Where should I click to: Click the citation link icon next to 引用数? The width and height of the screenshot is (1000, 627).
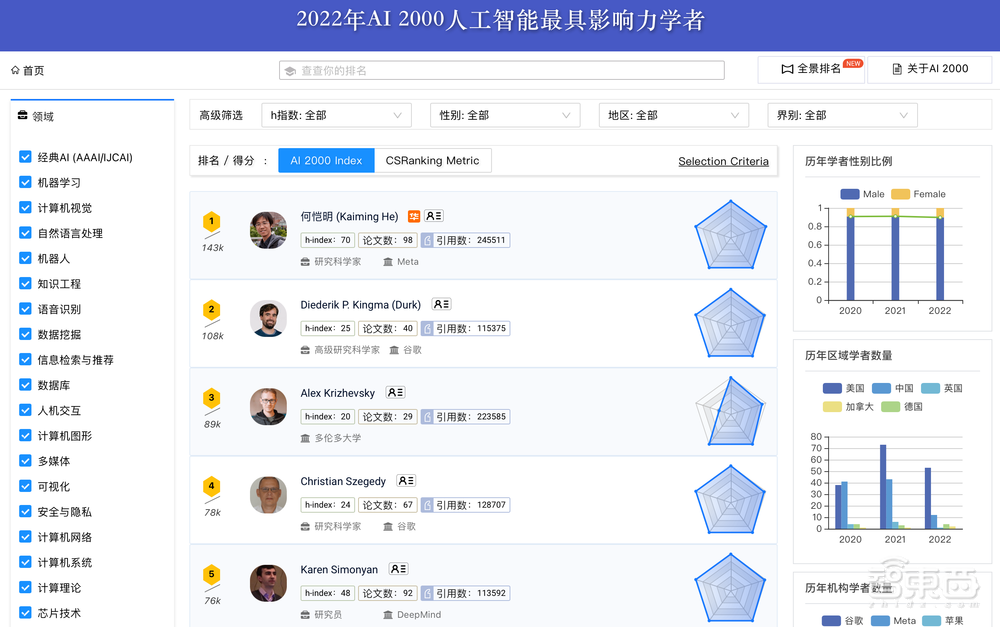(427, 239)
